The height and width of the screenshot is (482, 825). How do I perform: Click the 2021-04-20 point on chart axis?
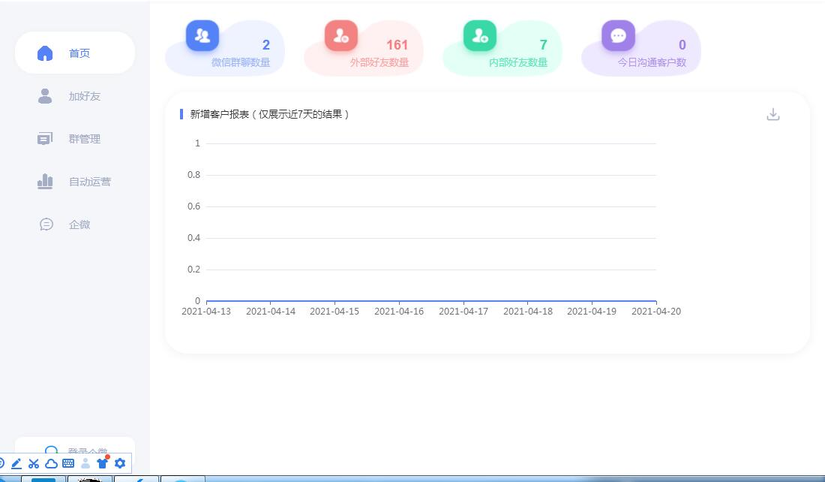coord(656,301)
